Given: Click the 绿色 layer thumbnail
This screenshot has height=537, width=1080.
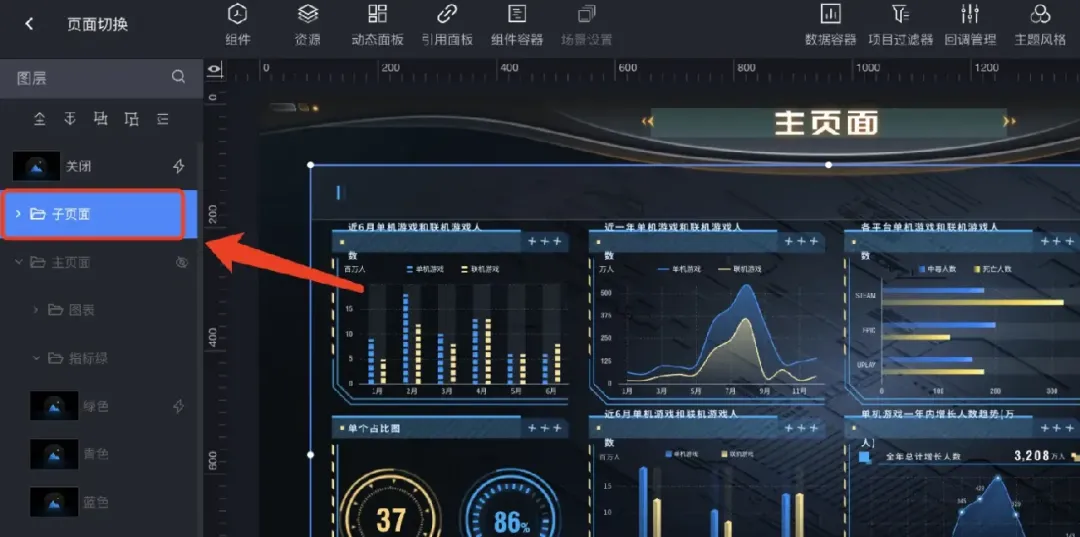Looking at the screenshot, I should (54, 406).
